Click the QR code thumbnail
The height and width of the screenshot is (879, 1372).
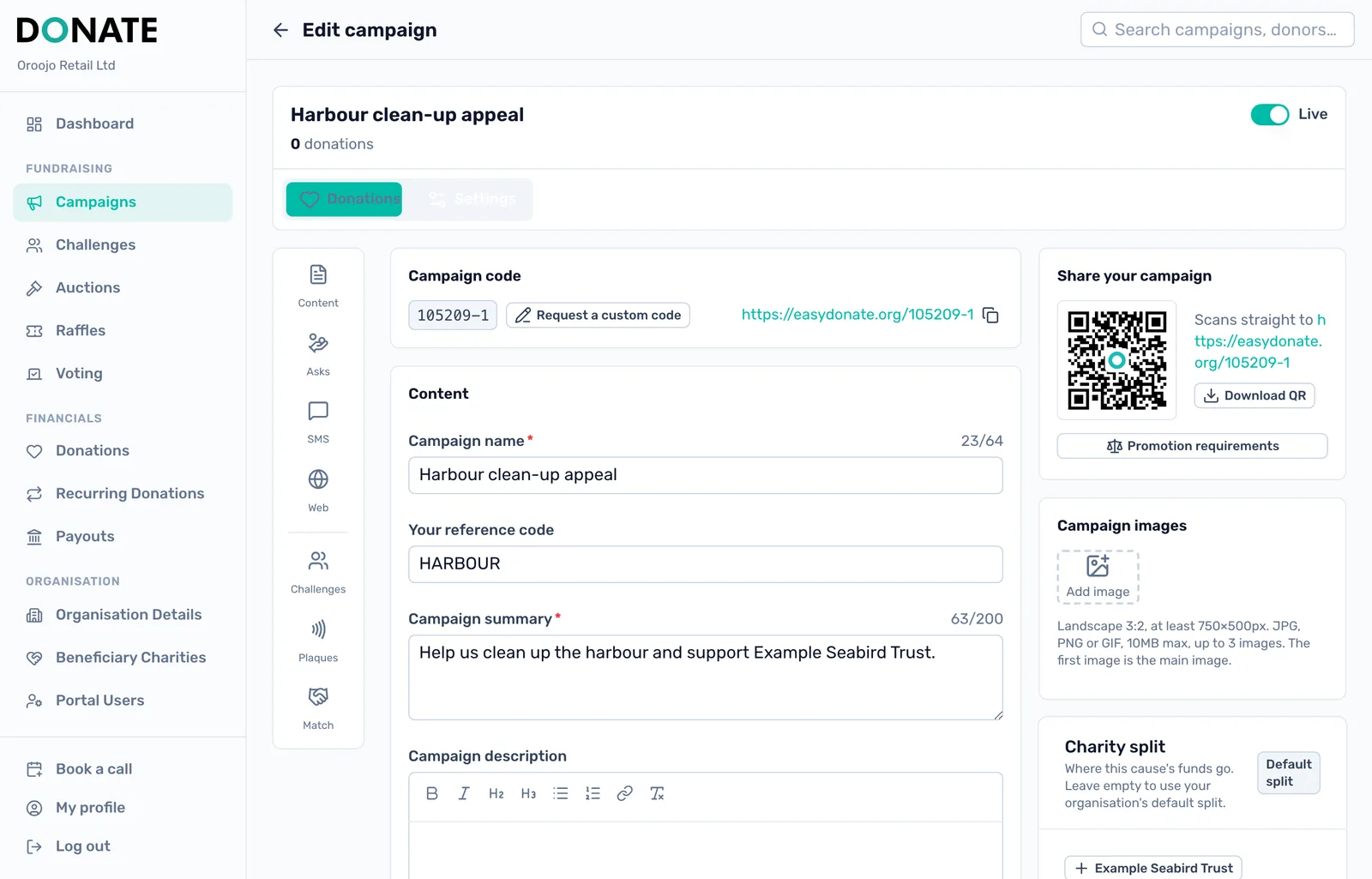tap(1116, 360)
